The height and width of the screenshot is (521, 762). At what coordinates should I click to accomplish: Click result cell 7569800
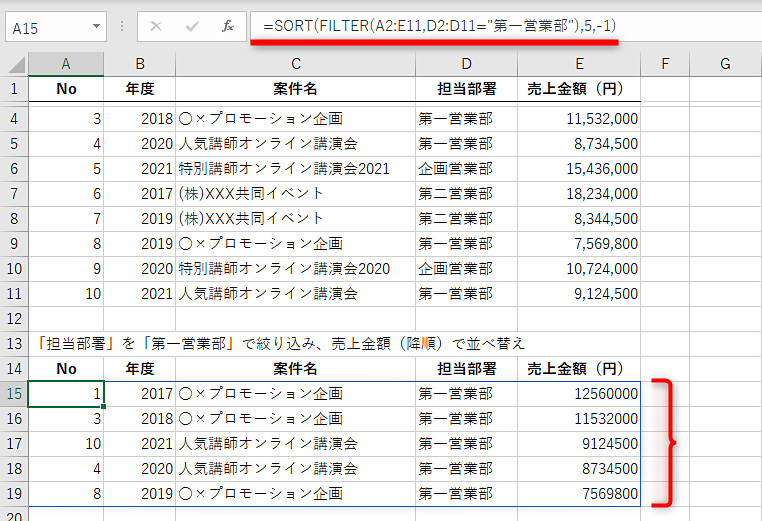coord(579,494)
